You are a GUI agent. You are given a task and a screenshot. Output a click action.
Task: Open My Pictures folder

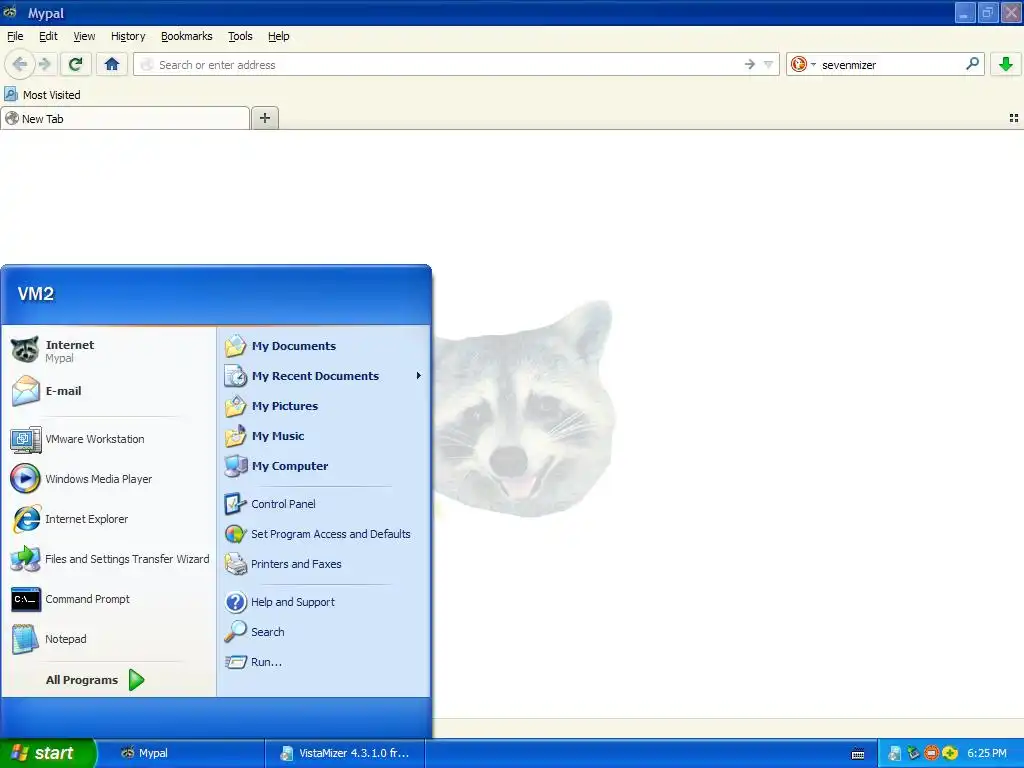coord(324,406)
